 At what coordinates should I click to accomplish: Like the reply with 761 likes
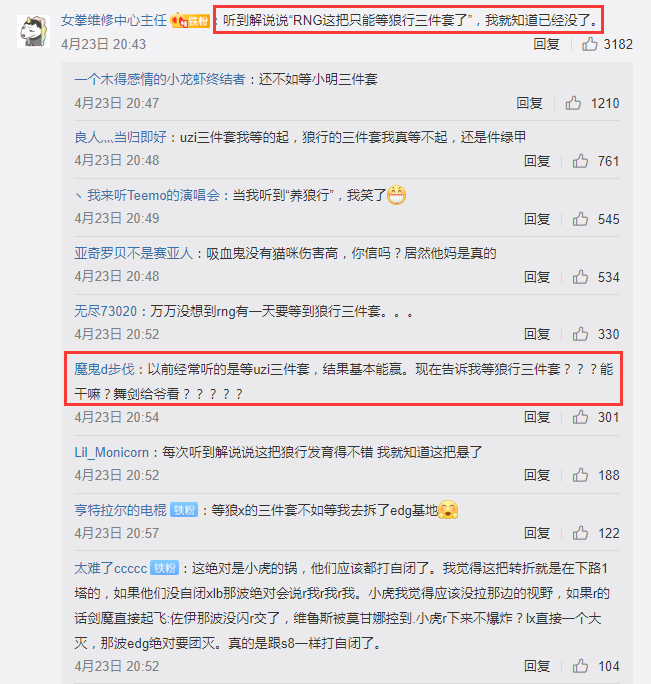point(580,161)
